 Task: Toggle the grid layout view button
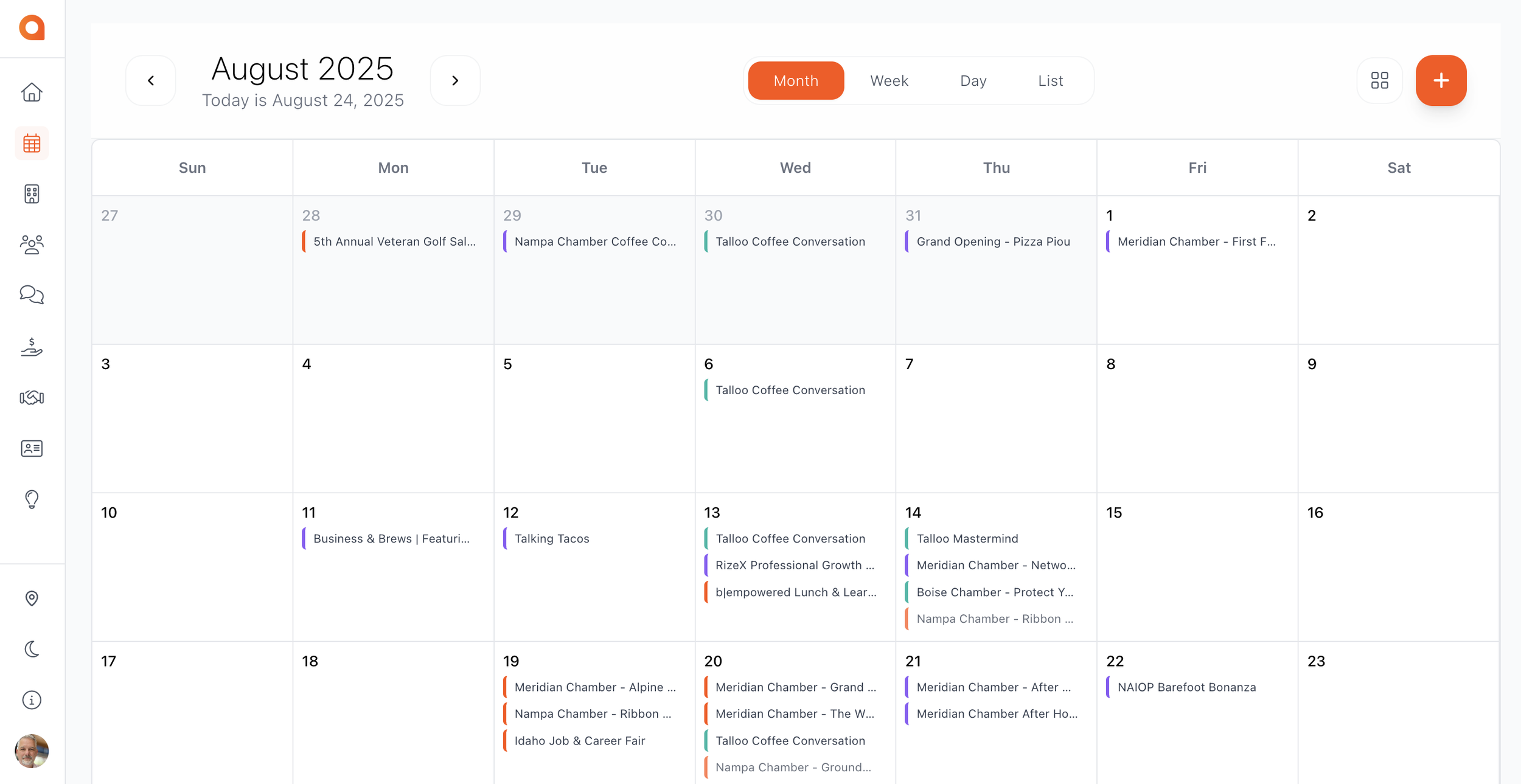pyautogui.click(x=1379, y=80)
